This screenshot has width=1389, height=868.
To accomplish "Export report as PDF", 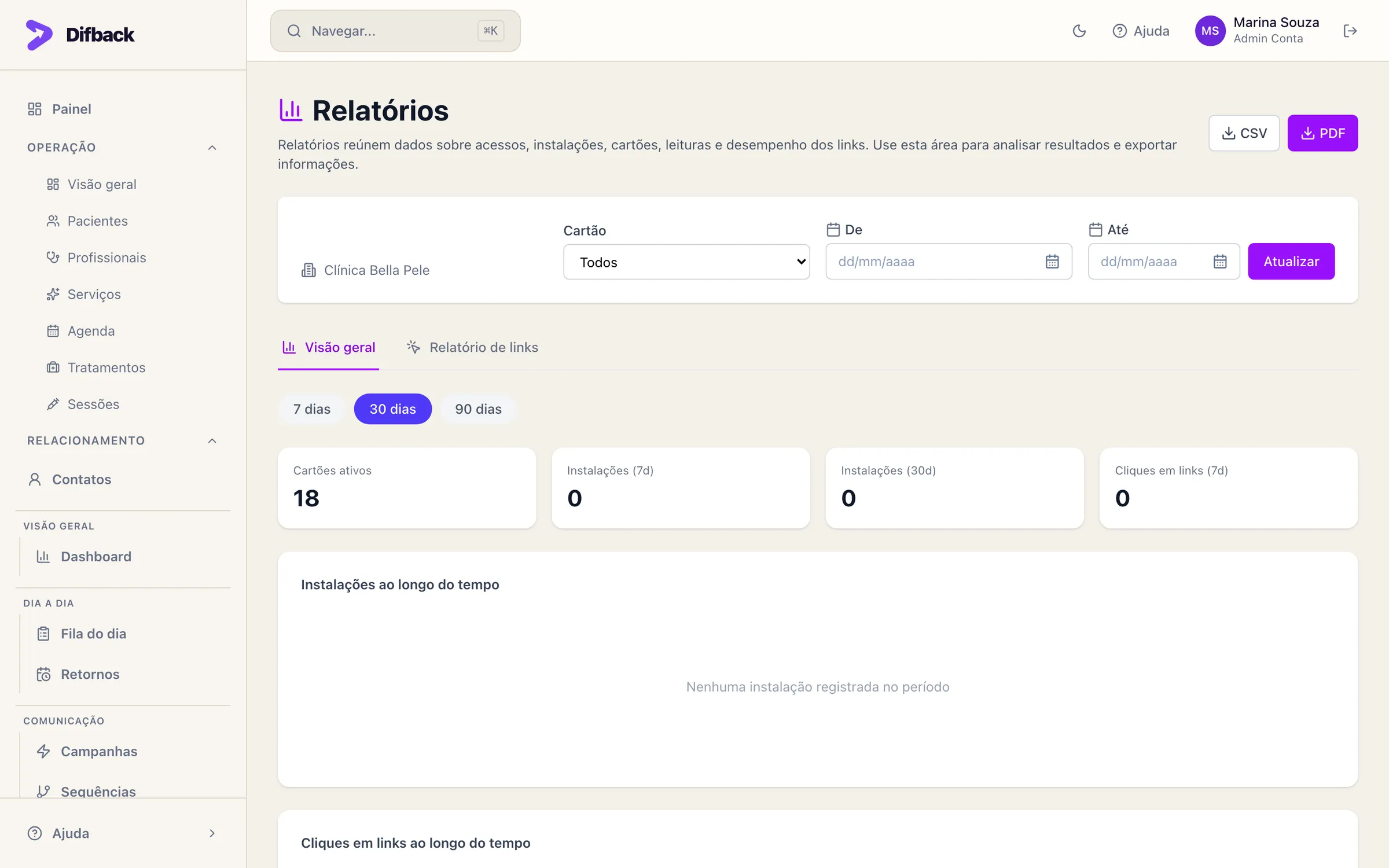I will click(1322, 133).
